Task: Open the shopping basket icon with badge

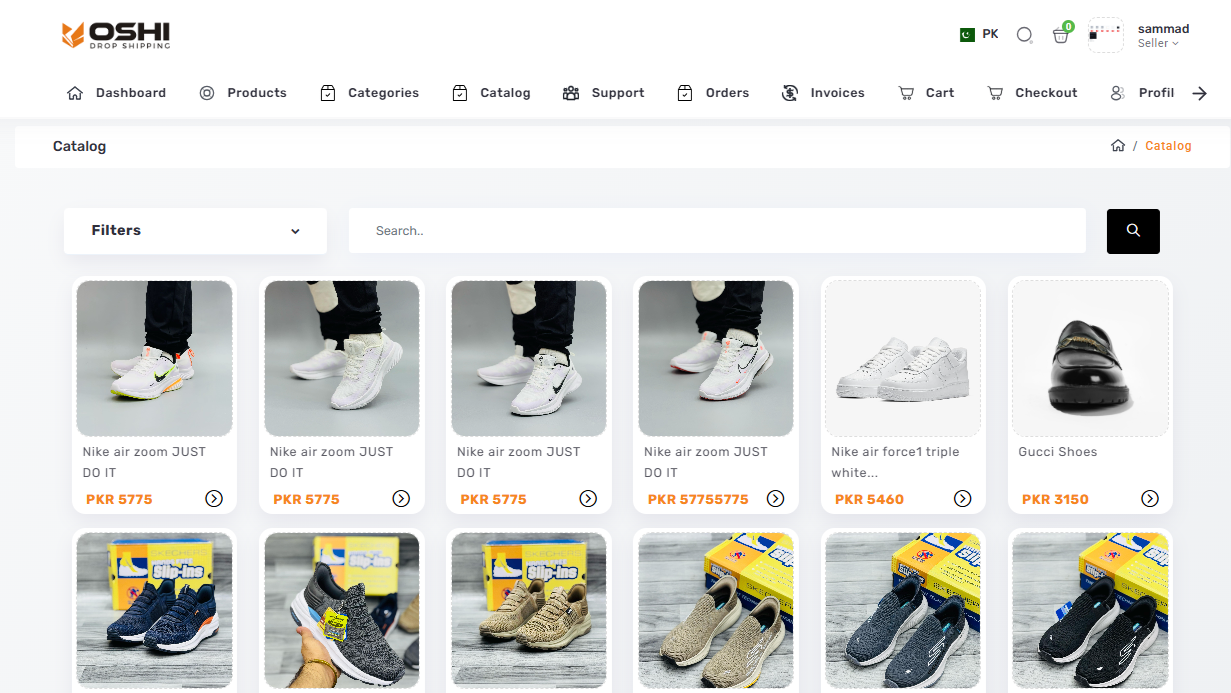Action: pyautogui.click(x=1061, y=35)
